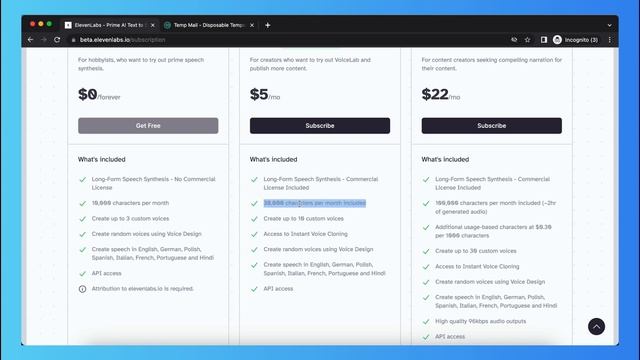This screenshot has width=640, height=360.
Task: Click the Incognito profile icon
Action: pyautogui.click(x=557, y=40)
